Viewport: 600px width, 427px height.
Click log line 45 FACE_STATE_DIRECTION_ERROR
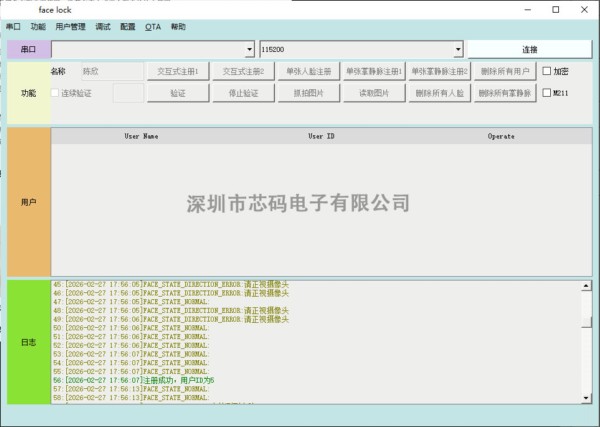[171, 284]
